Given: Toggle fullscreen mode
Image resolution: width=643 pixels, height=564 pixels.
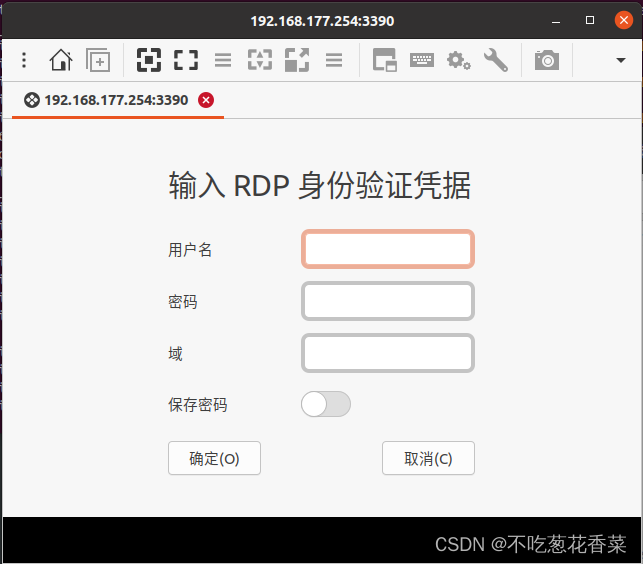Looking at the screenshot, I should (x=186, y=60).
